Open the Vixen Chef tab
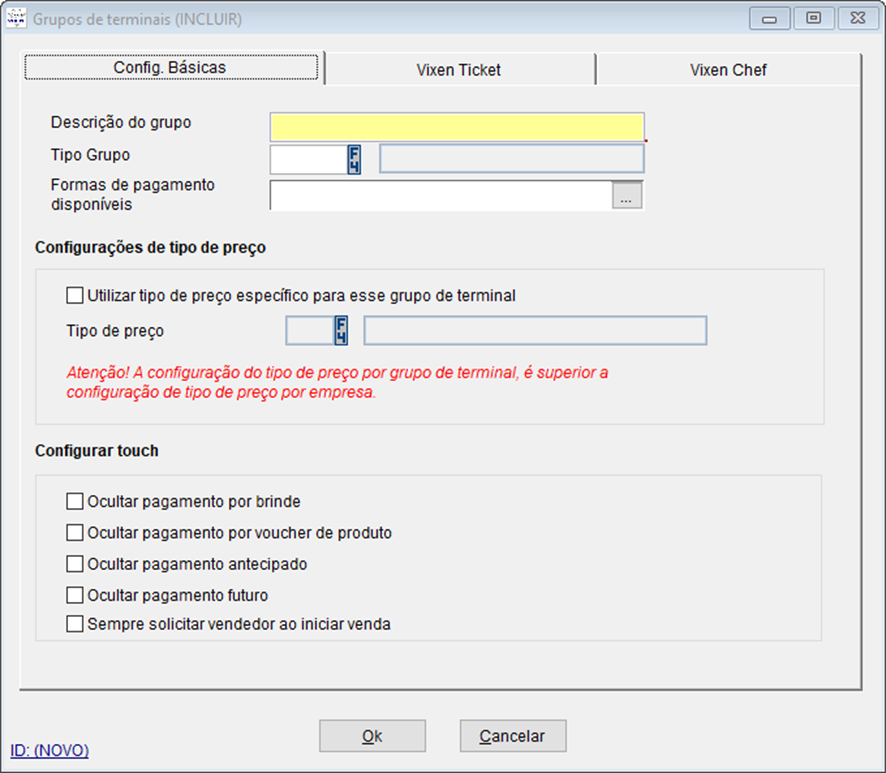The image size is (886, 773). 728,70
